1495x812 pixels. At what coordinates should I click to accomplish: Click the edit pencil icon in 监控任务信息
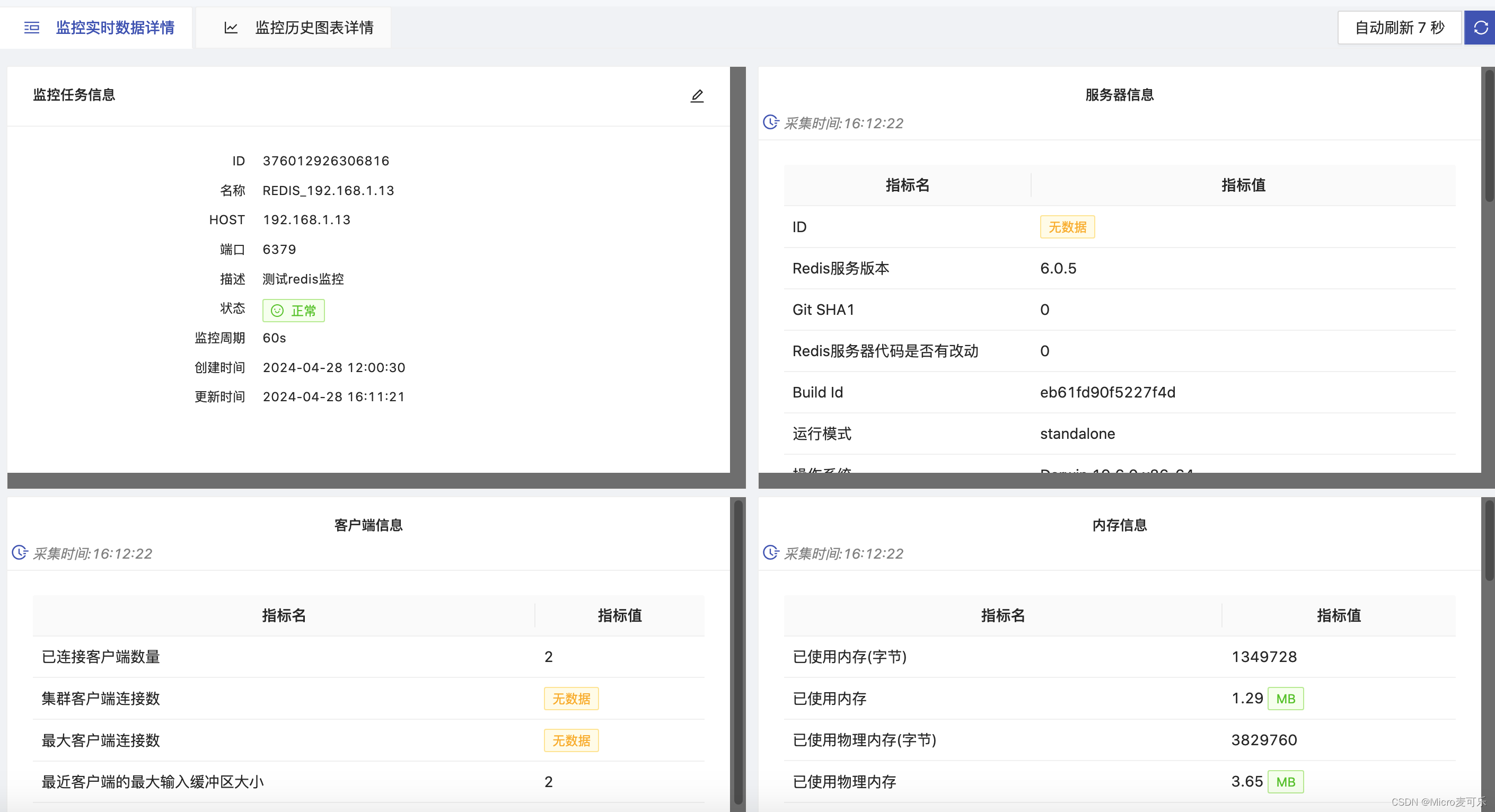(x=697, y=96)
